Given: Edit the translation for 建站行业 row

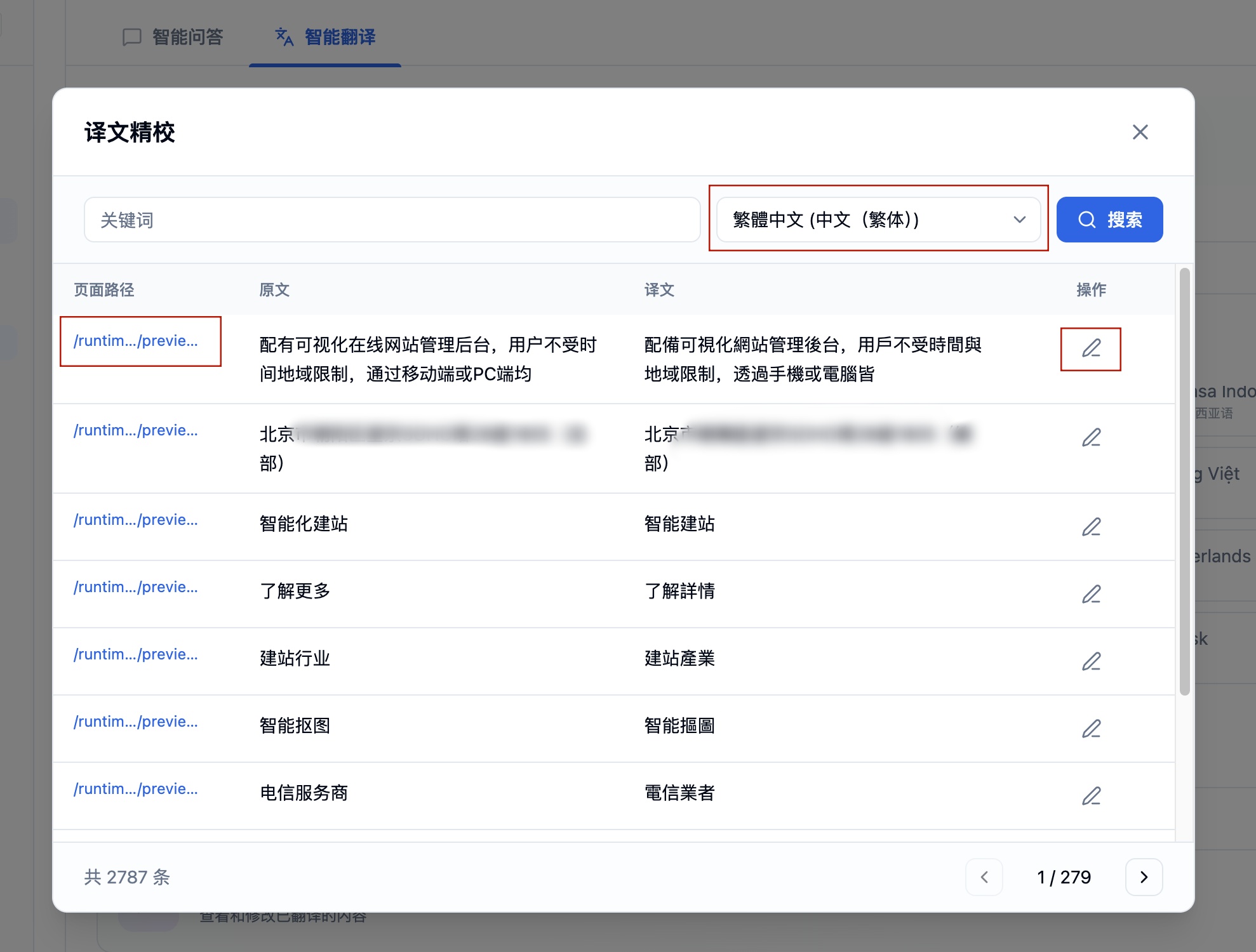Looking at the screenshot, I should 1092,661.
